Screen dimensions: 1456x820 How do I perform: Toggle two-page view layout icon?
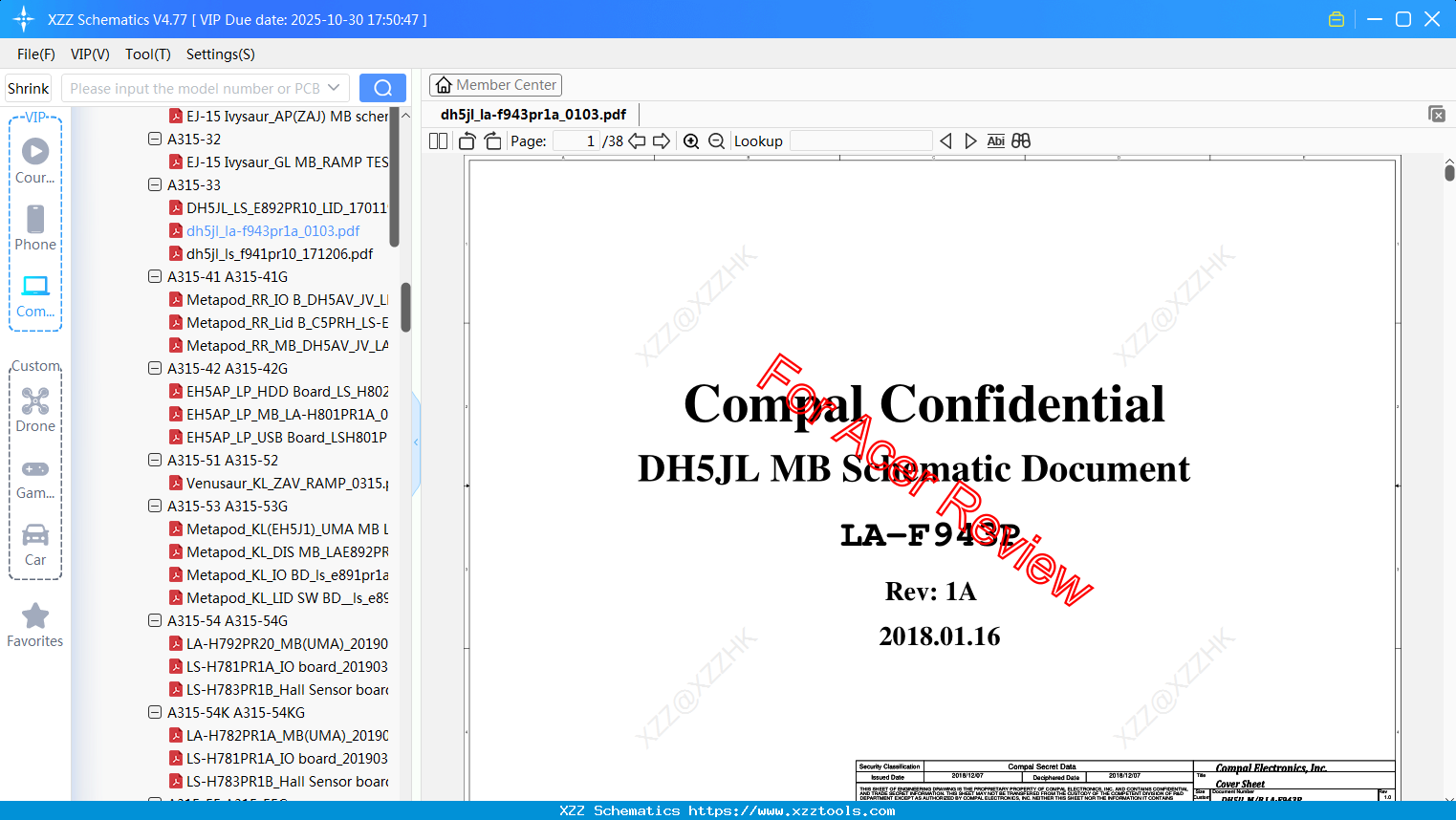tap(439, 141)
